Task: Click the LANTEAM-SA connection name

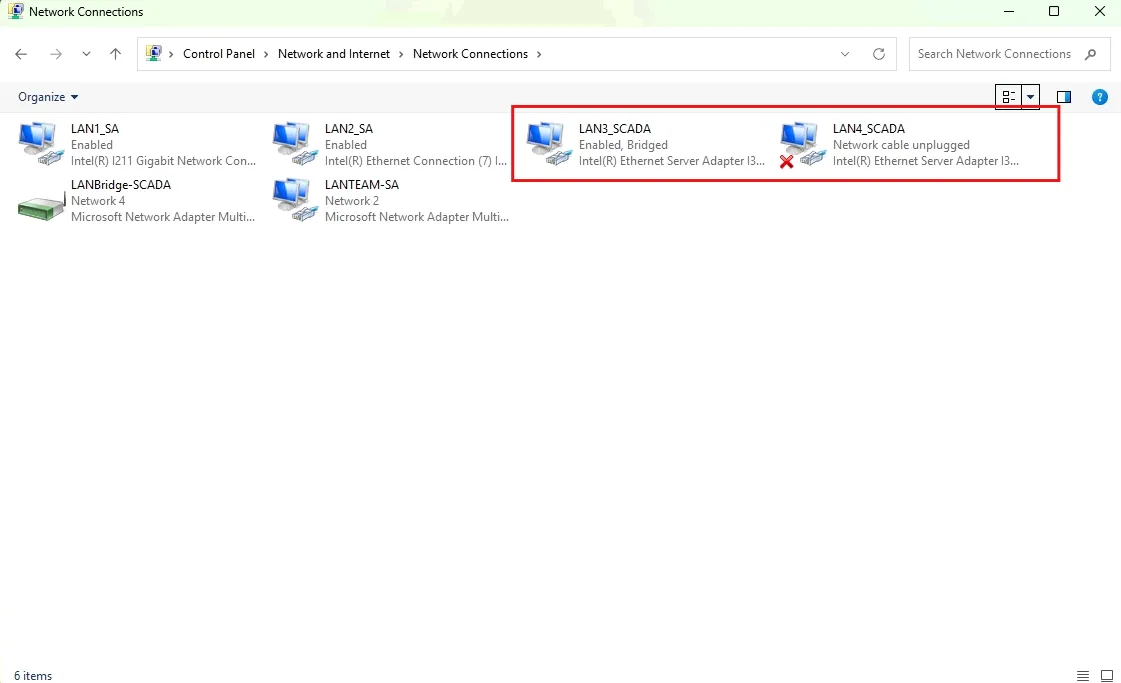Action: 362,185
